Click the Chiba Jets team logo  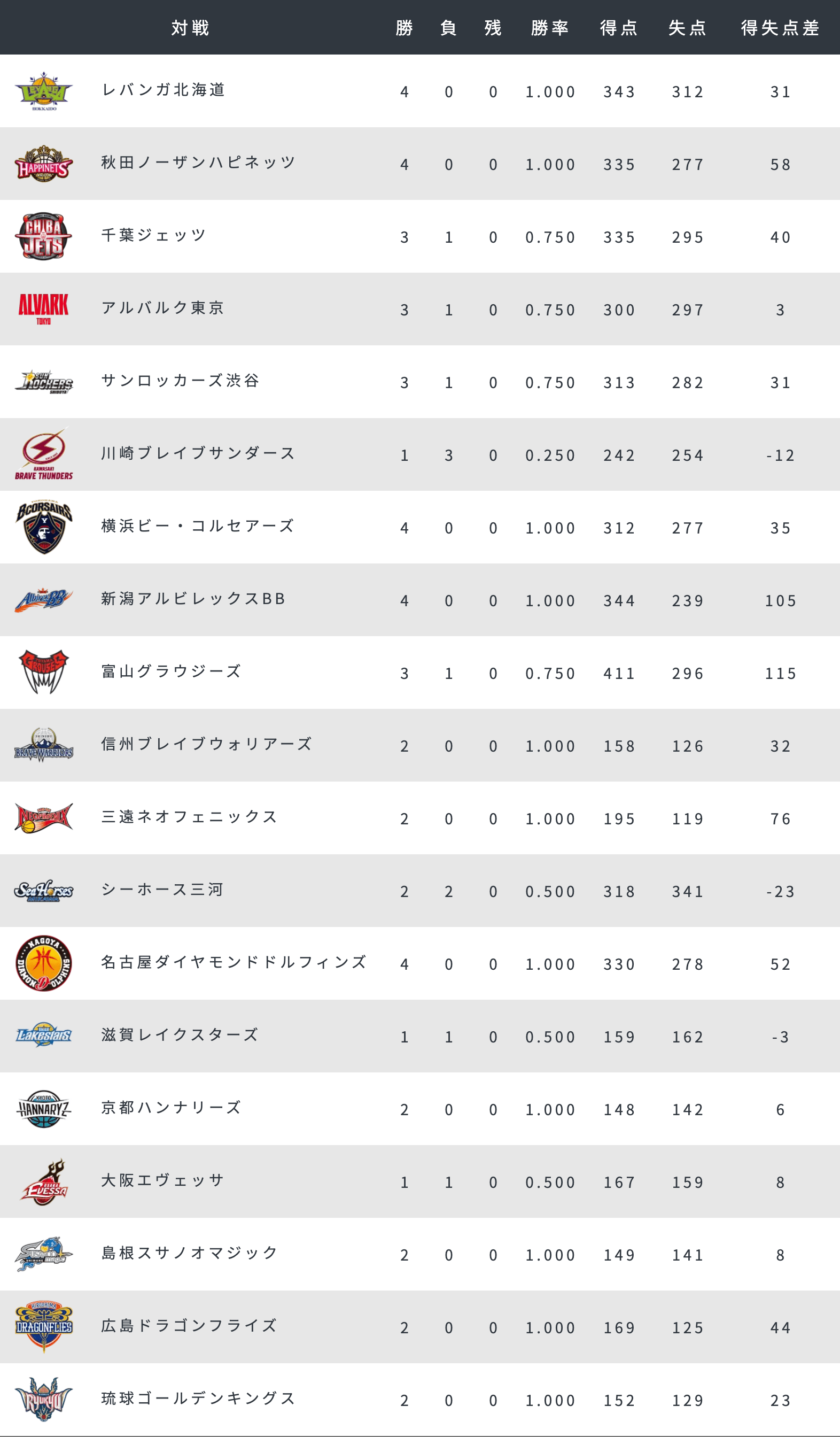pyautogui.click(x=44, y=236)
